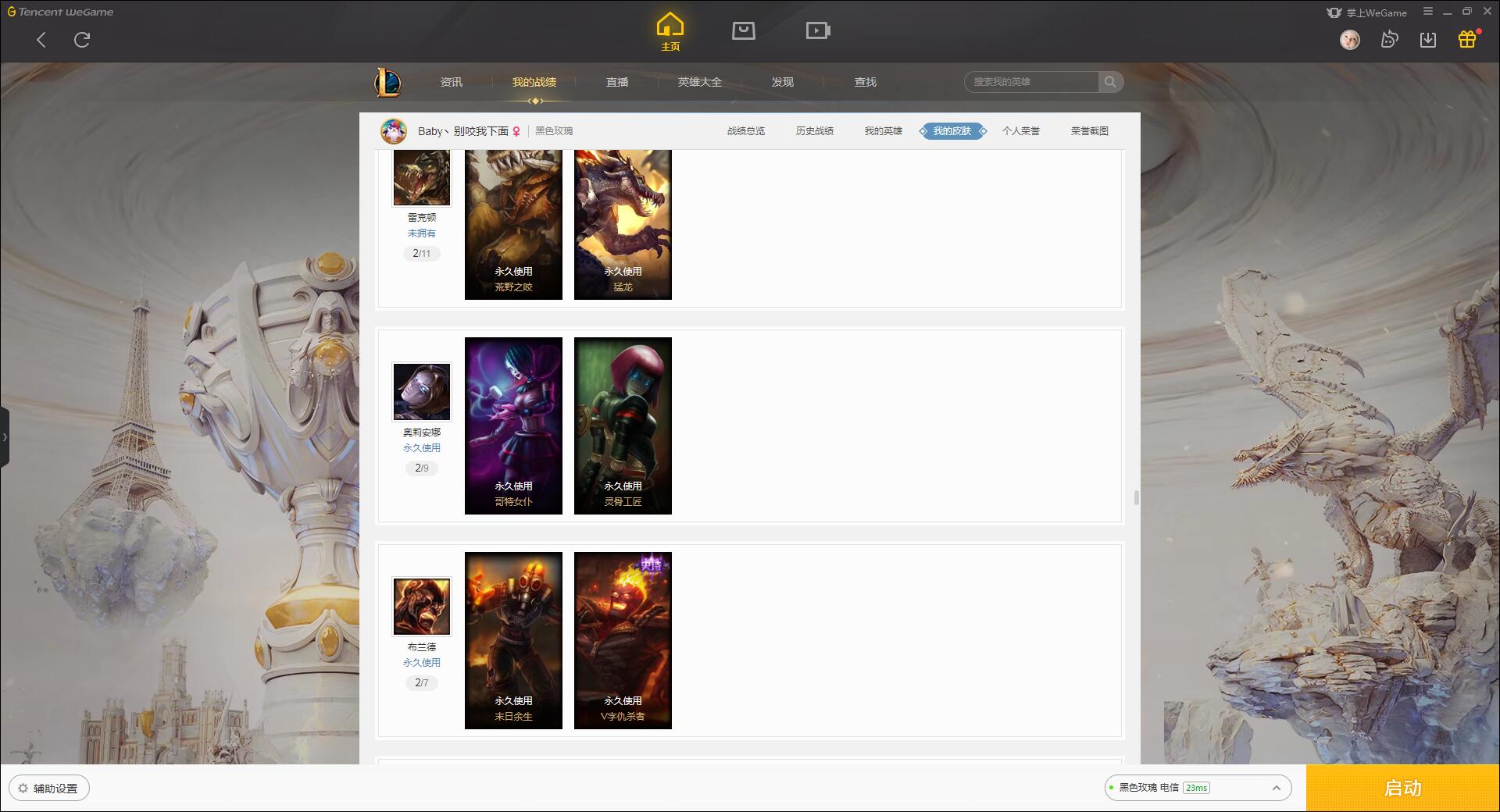1500x812 pixels.
Task: Go back using the back arrow
Action: point(41,40)
